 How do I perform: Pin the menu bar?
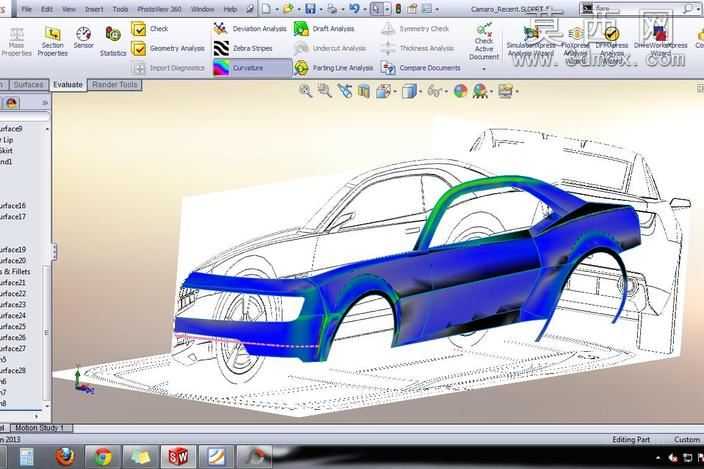click(250, 9)
